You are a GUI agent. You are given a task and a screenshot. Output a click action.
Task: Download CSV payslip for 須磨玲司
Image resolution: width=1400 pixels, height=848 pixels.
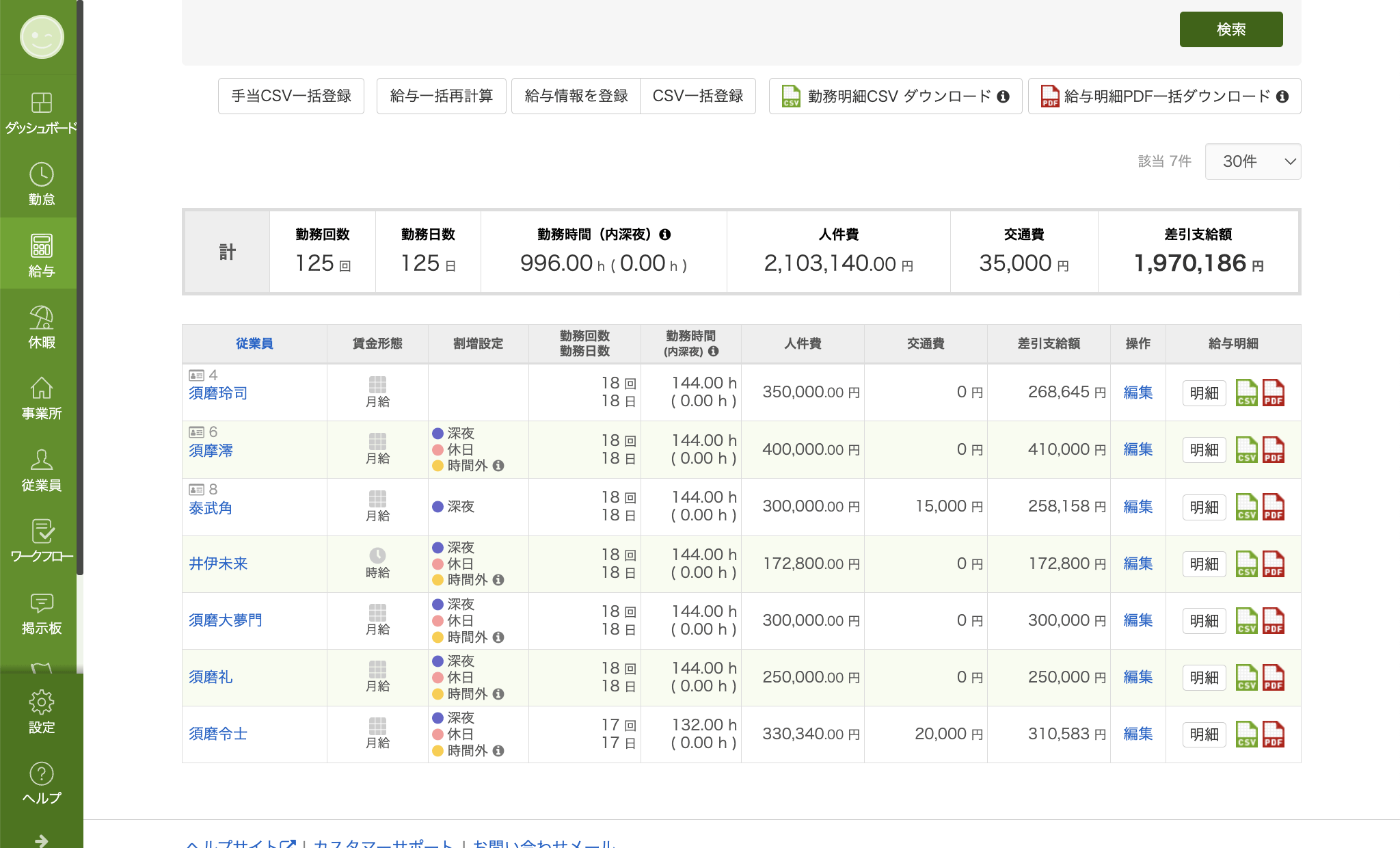[x=1246, y=393]
